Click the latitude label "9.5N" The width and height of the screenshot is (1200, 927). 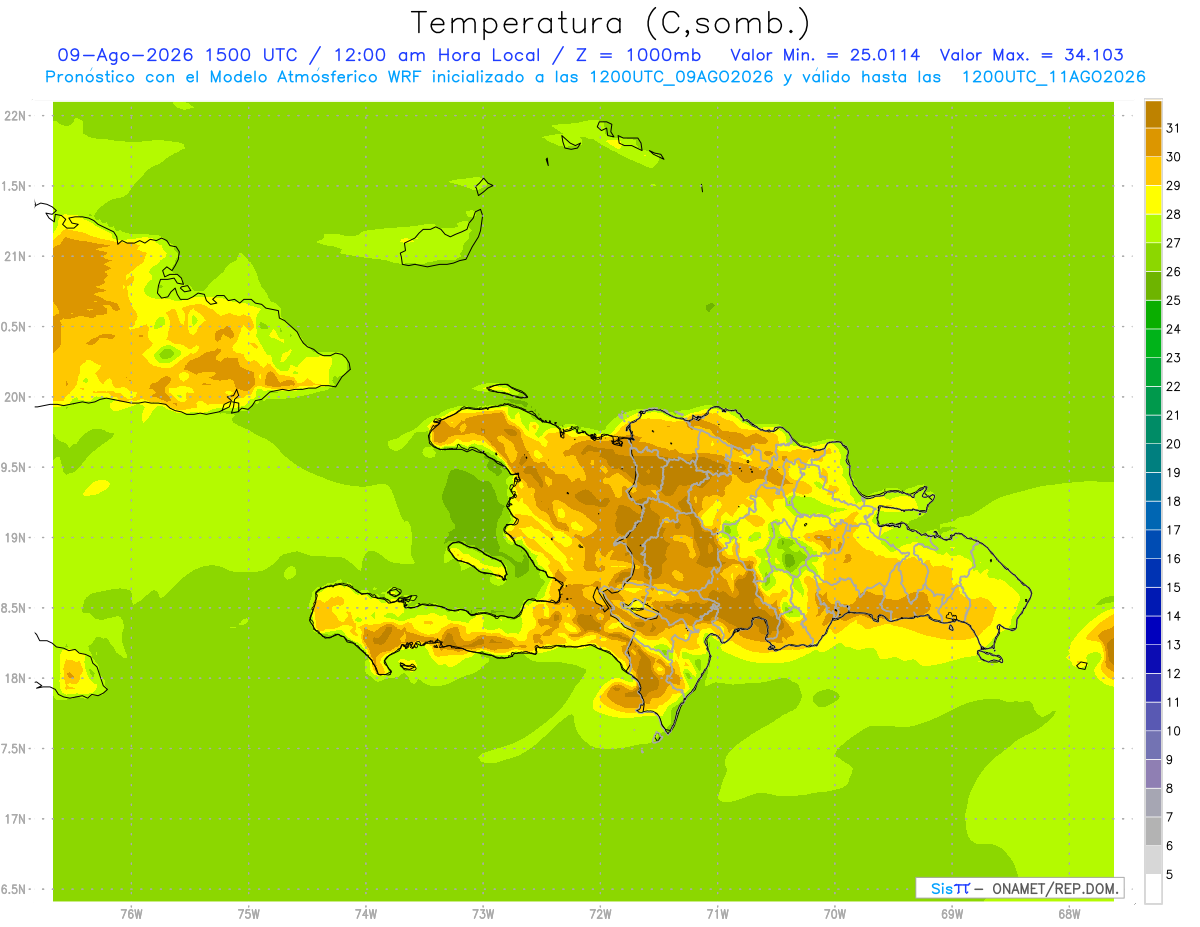[x=15, y=467]
